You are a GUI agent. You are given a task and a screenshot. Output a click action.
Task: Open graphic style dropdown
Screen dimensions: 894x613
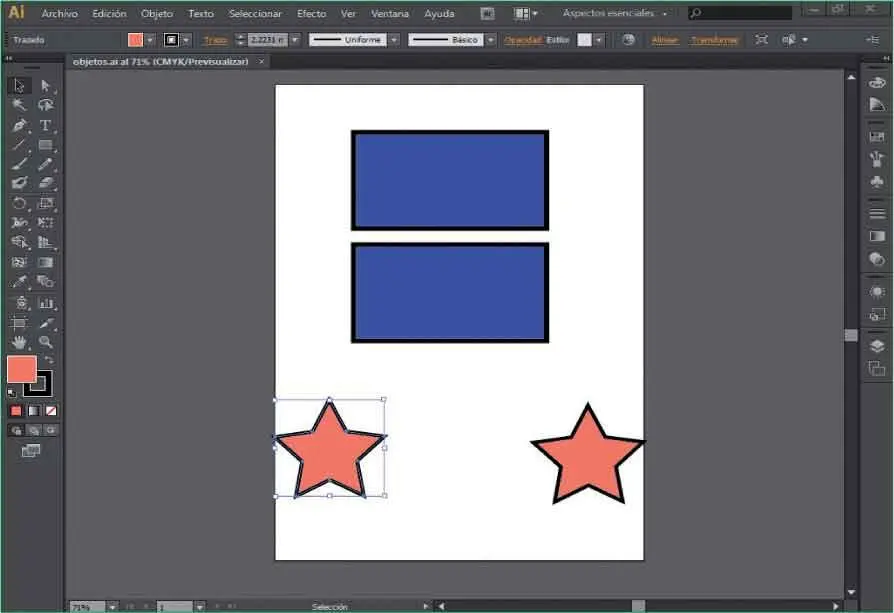point(598,40)
